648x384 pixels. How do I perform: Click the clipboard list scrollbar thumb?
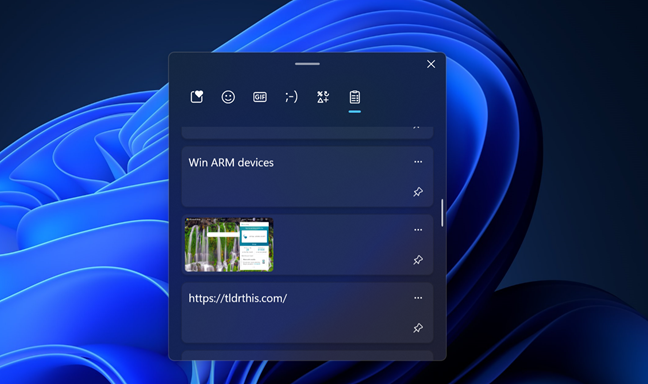click(x=442, y=213)
